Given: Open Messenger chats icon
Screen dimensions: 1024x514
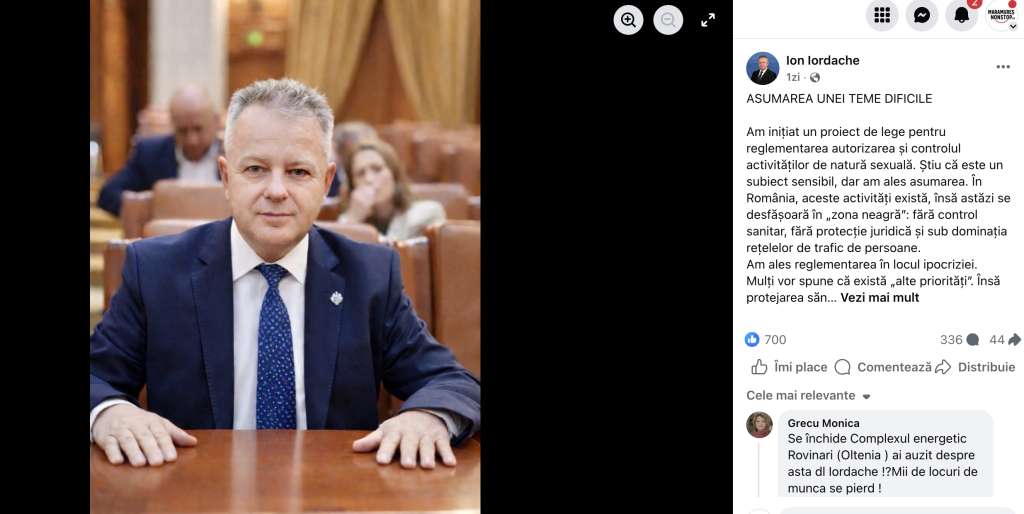Looking at the screenshot, I should click(x=921, y=16).
